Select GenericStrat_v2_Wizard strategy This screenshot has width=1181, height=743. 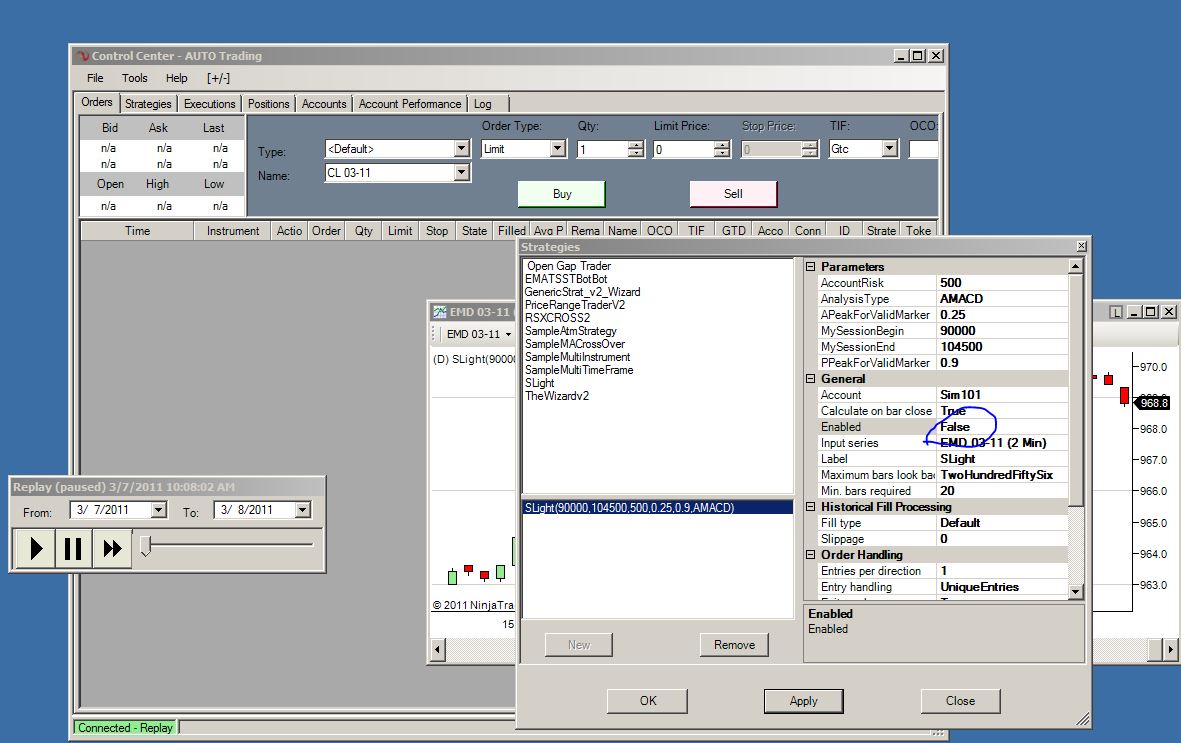tap(582, 292)
